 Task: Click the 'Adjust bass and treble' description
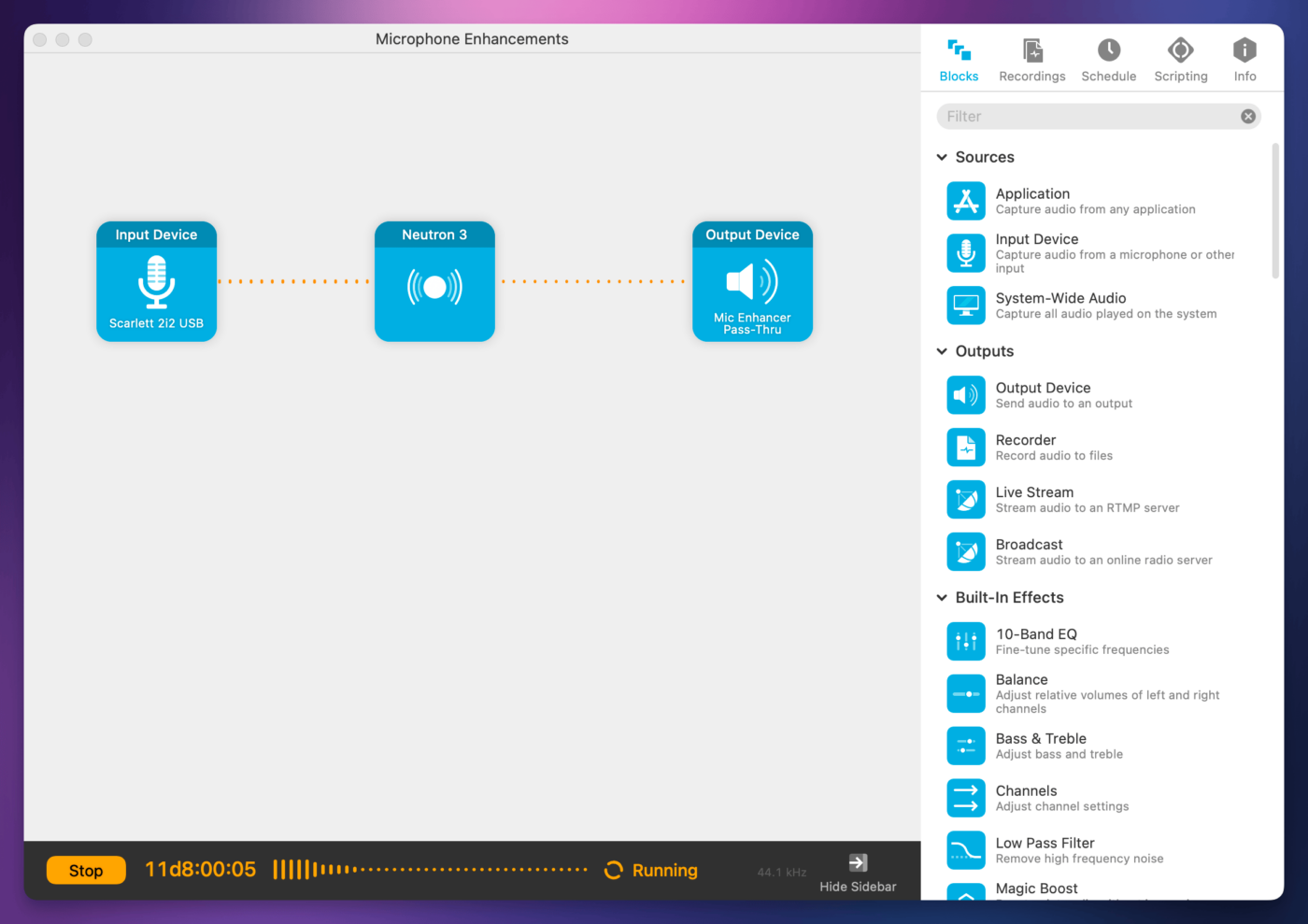point(1059,755)
